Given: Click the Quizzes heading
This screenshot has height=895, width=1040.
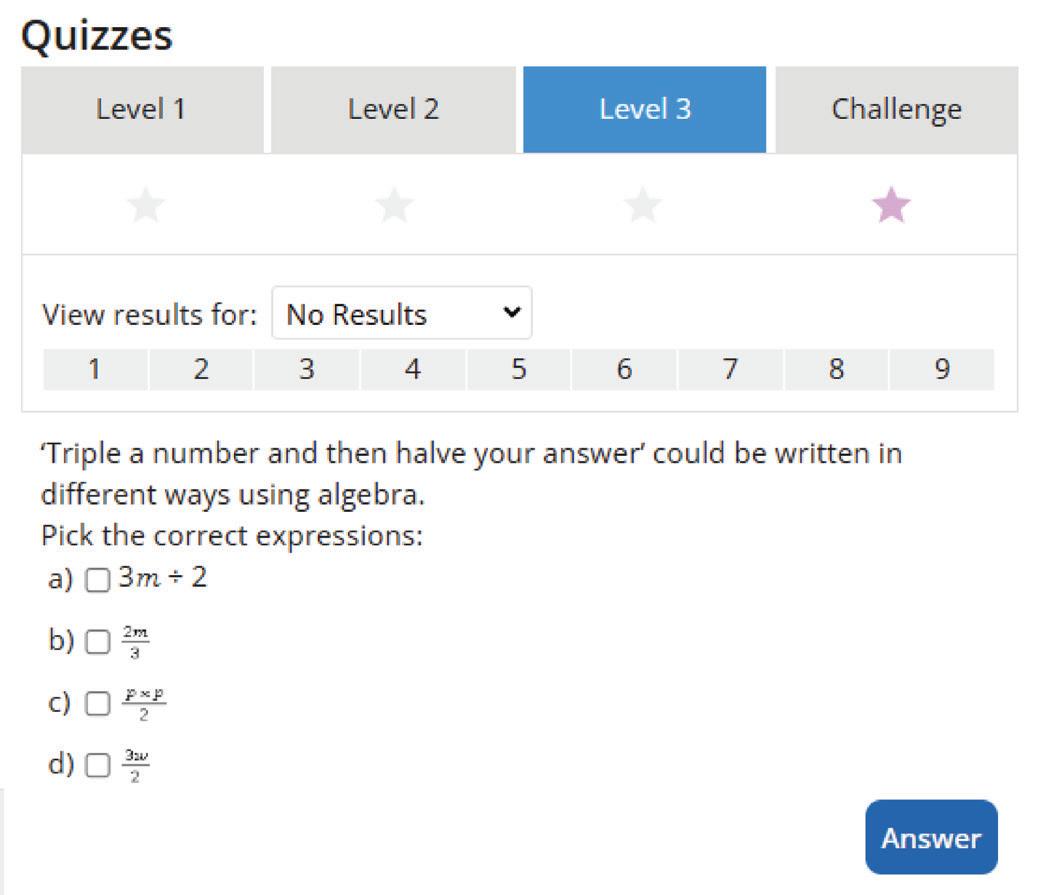Looking at the screenshot, I should [97, 35].
